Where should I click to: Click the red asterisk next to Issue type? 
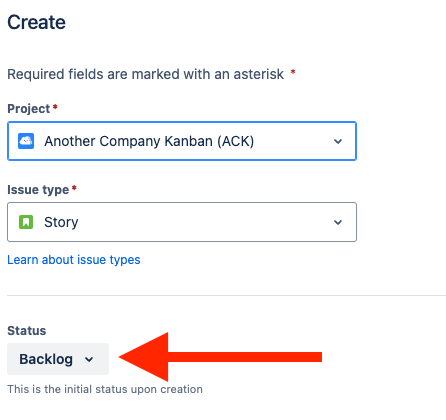74,188
